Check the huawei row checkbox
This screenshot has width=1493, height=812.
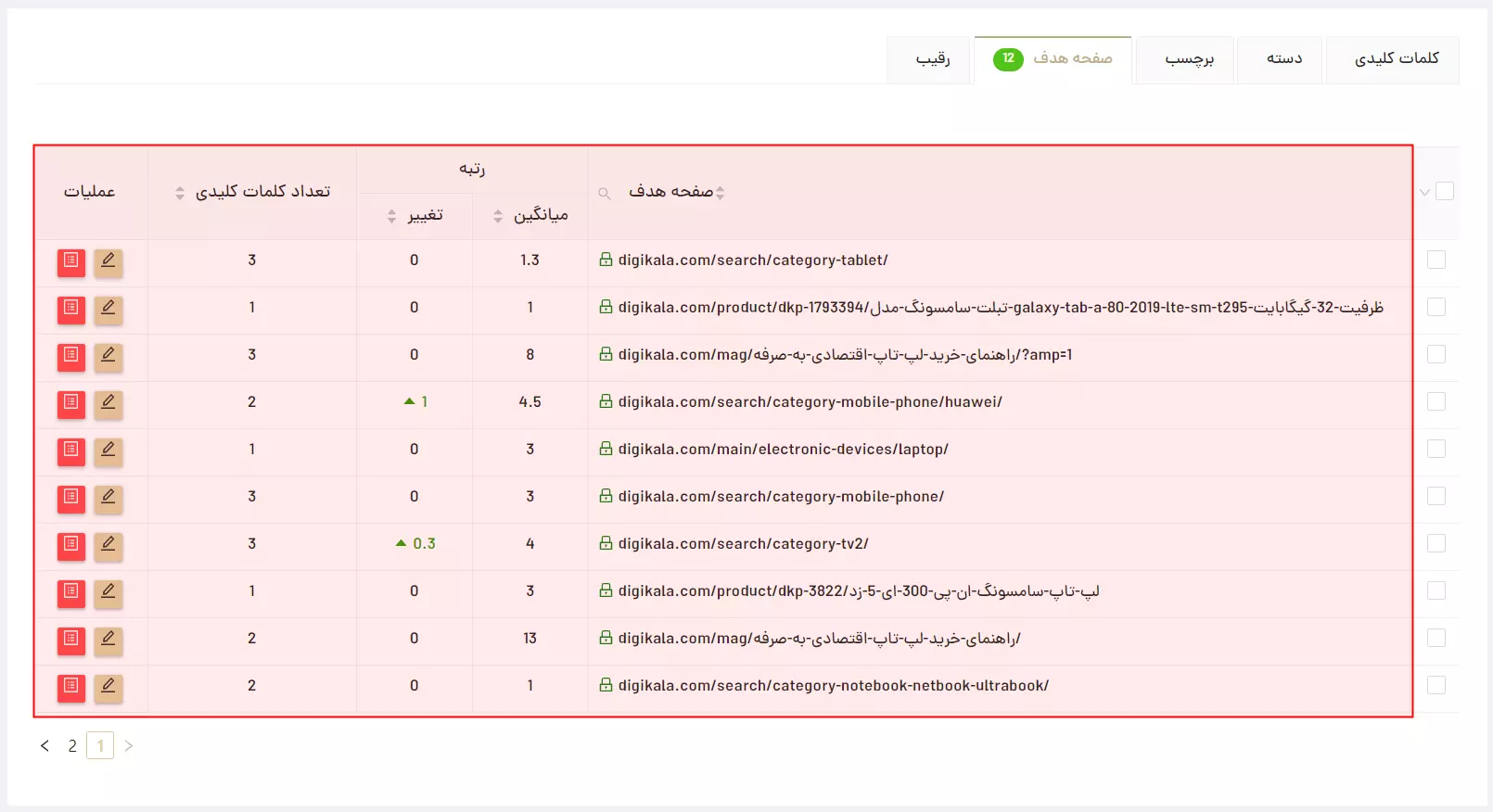(x=1436, y=401)
